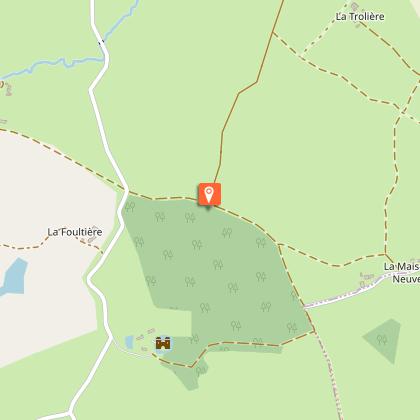Select the La Trolière place label
This screenshot has height=420, width=420.
point(360,17)
